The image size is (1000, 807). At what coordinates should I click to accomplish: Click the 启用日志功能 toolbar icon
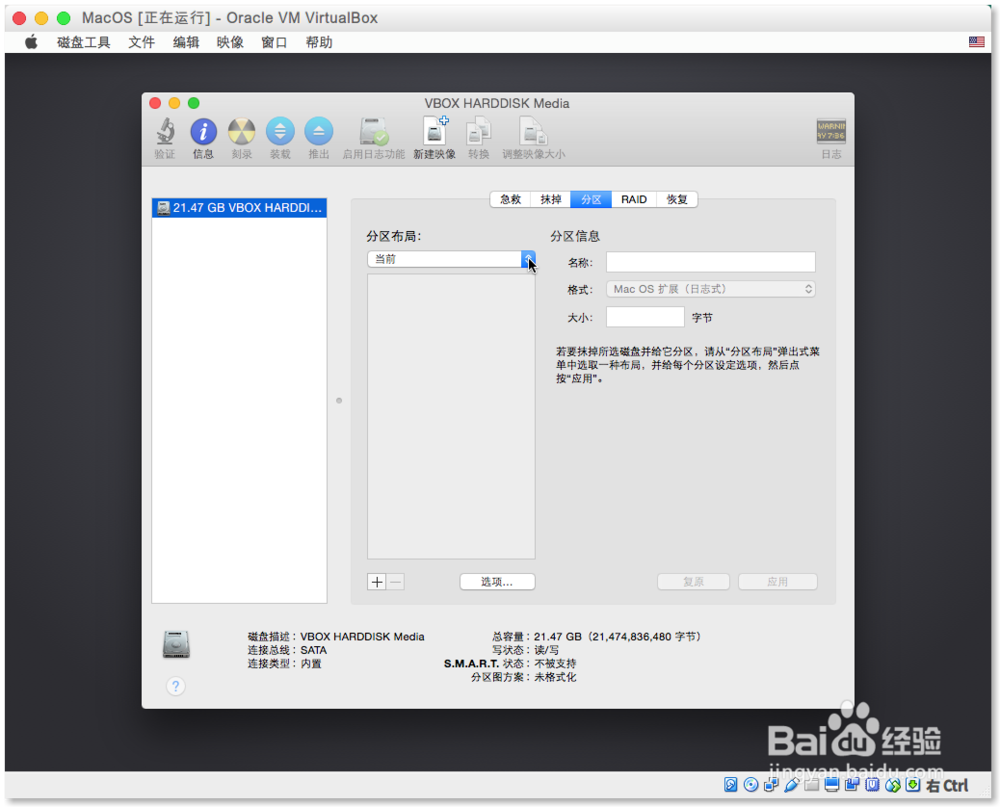(x=372, y=132)
